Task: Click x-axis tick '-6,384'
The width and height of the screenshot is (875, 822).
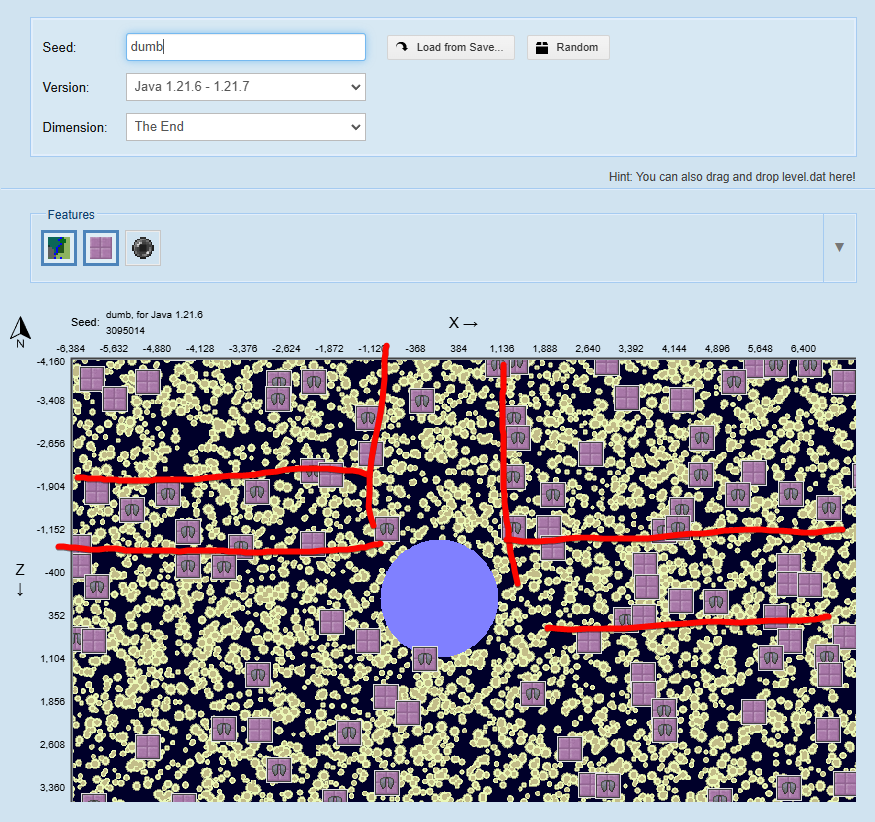Action: coord(71,349)
